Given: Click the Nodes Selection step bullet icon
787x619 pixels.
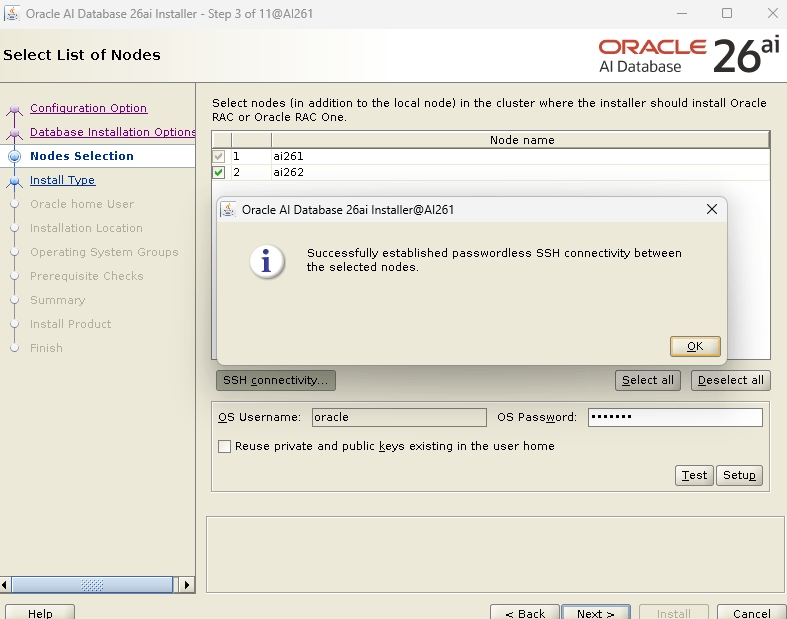Looking at the screenshot, I should [14, 157].
